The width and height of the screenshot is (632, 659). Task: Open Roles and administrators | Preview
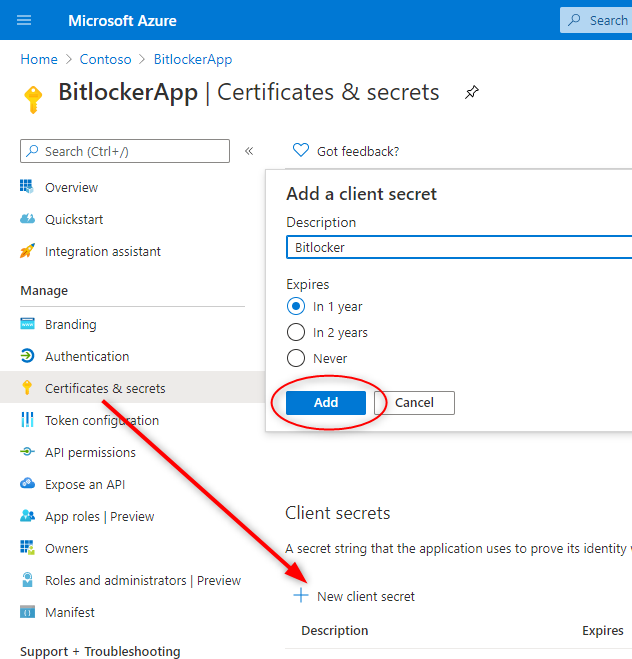point(143,580)
